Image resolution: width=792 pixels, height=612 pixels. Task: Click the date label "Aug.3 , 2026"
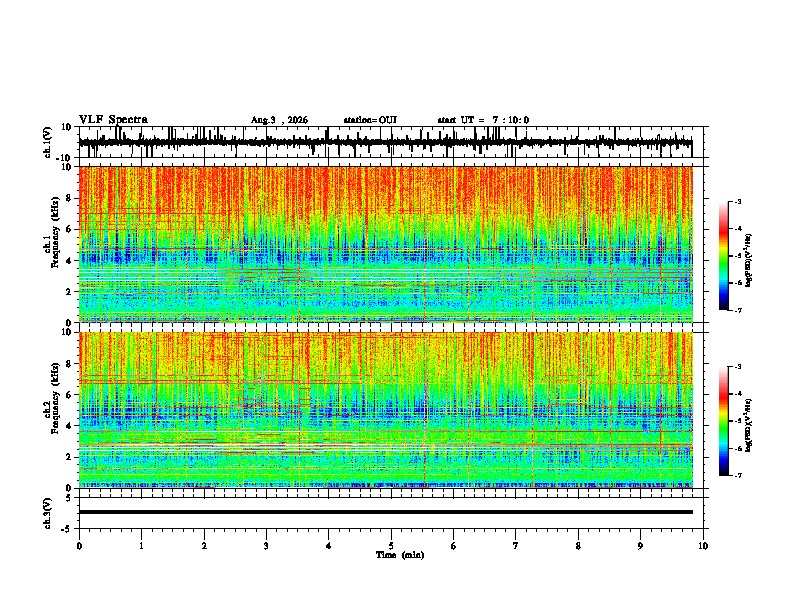pyautogui.click(x=279, y=120)
